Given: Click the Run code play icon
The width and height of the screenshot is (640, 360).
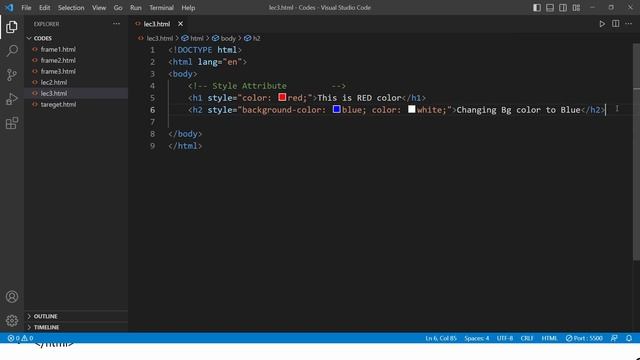Looking at the screenshot, I should click(x=602, y=24).
